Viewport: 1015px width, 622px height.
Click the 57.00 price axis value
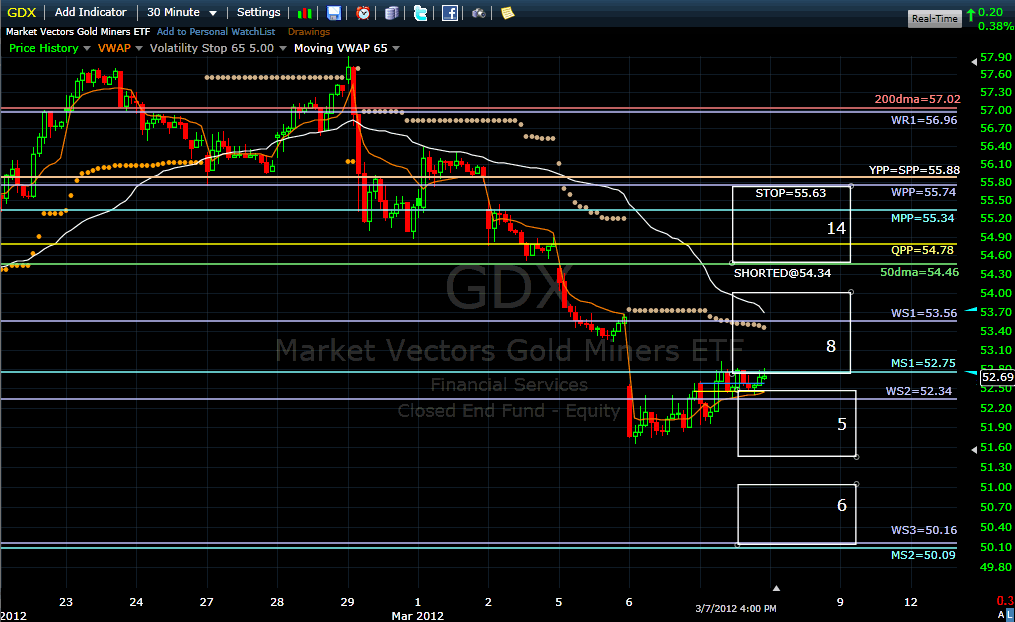996,110
